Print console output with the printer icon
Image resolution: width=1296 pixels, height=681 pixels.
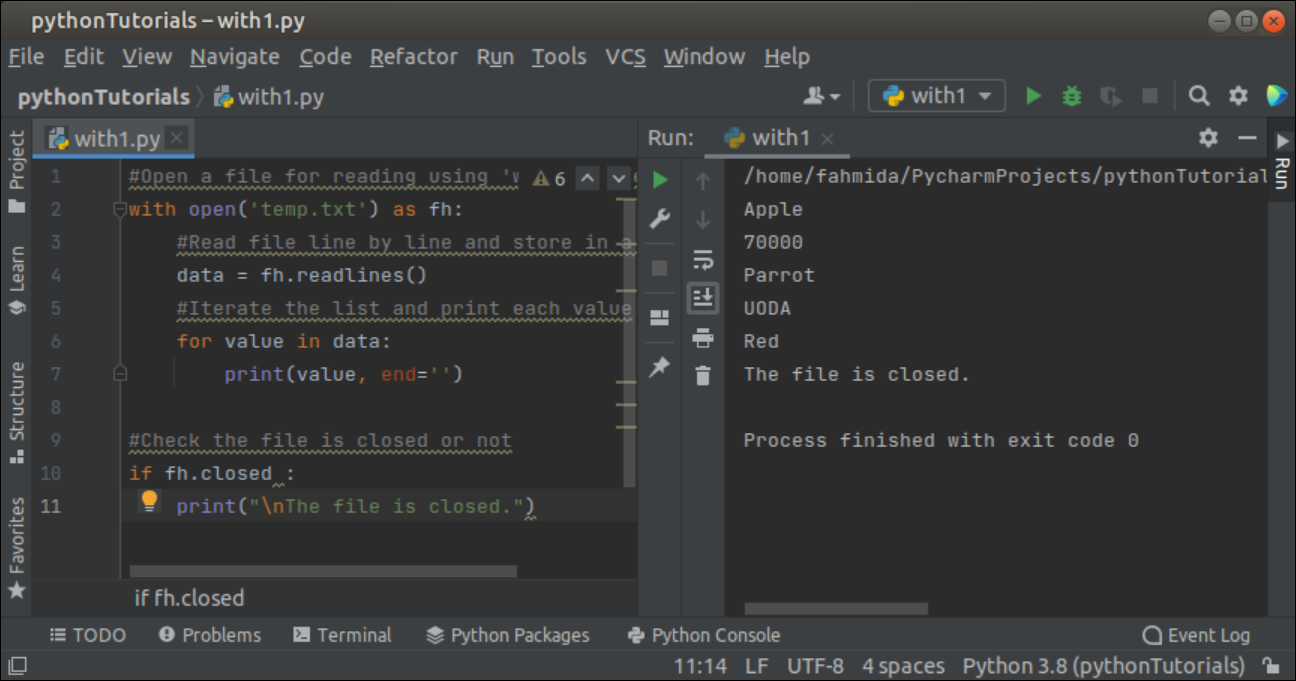click(x=703, y=338)
